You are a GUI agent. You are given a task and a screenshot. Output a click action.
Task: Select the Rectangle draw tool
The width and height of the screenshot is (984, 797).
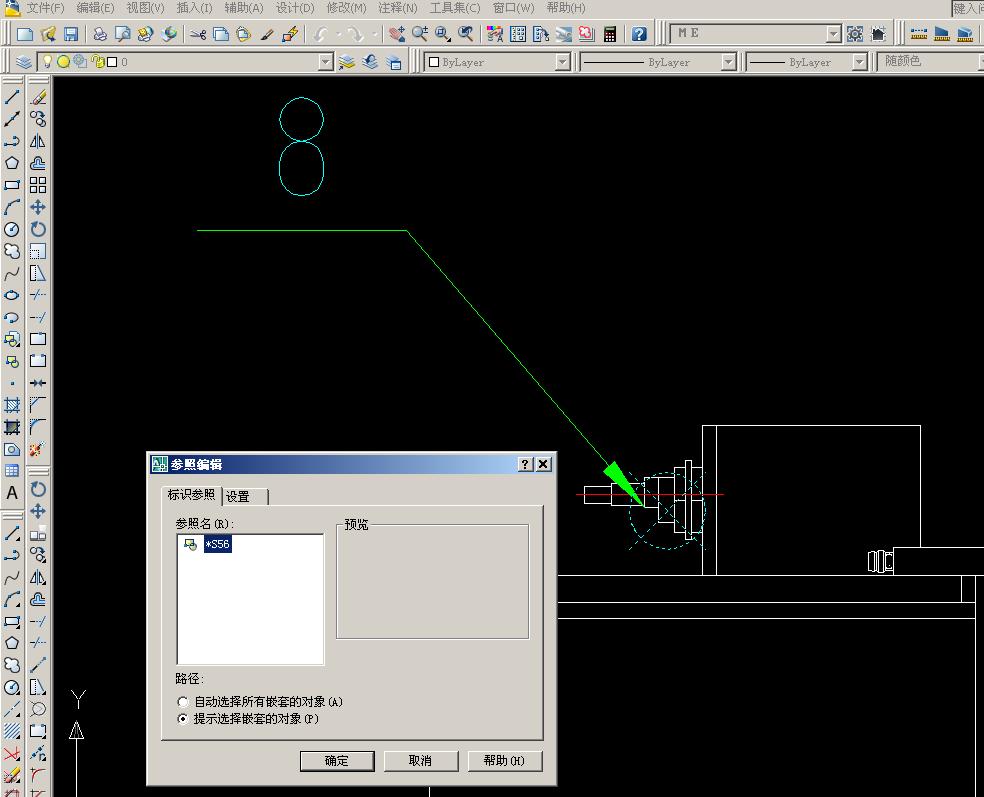[x=12, y=185]
